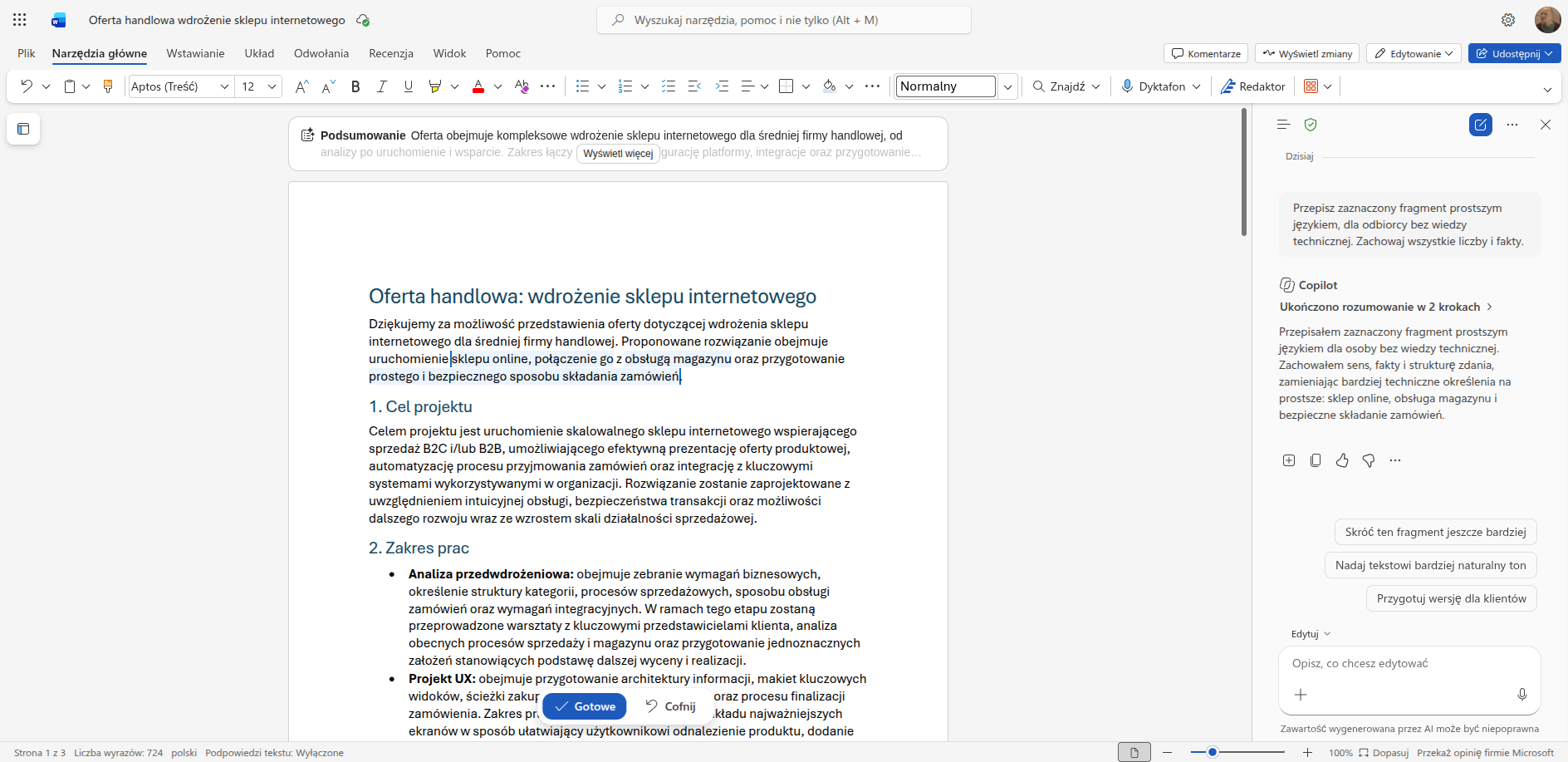Expand the font name dropdown

point(224,86)
